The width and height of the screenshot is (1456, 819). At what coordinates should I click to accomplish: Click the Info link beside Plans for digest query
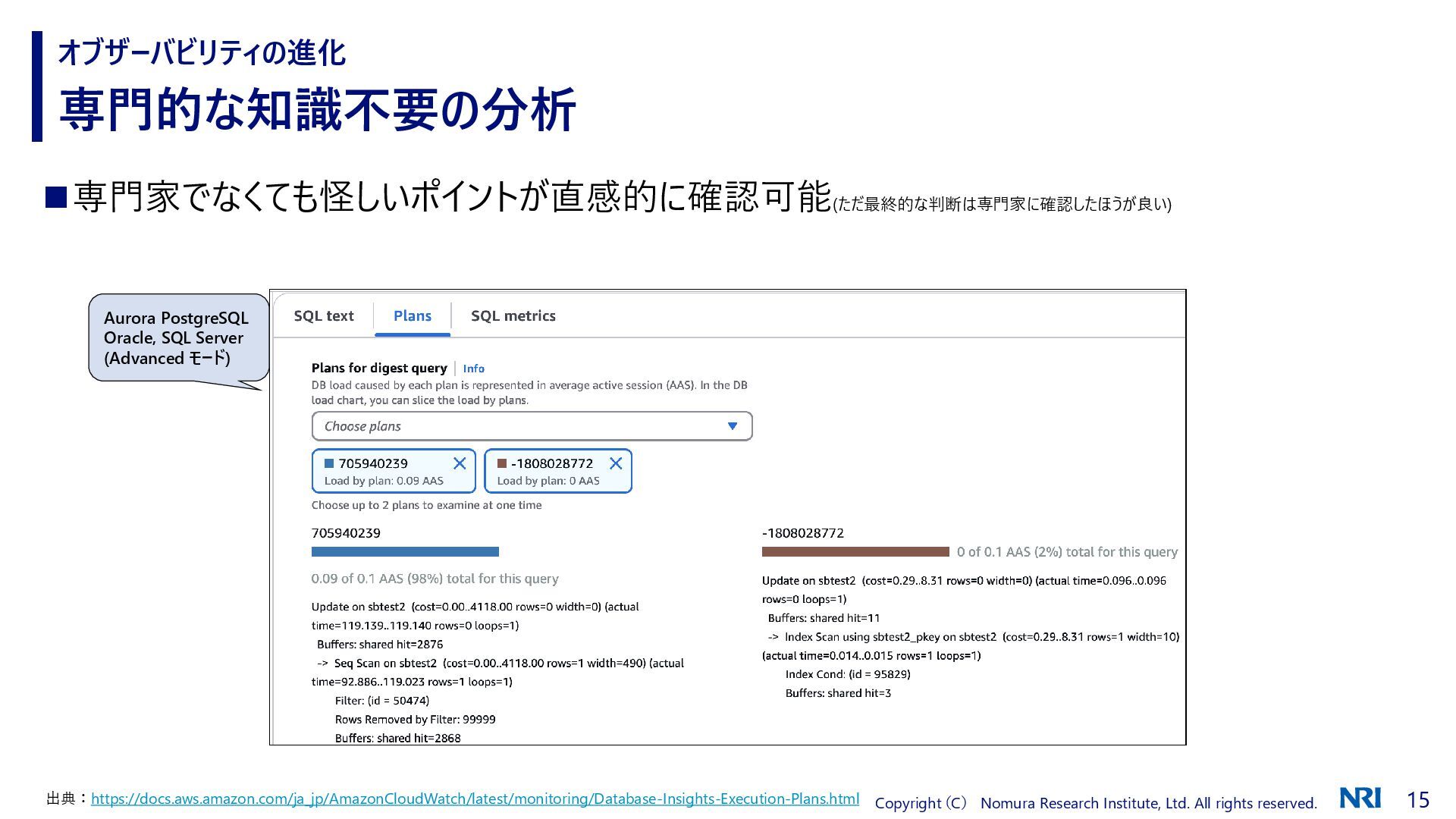point(473,369)
